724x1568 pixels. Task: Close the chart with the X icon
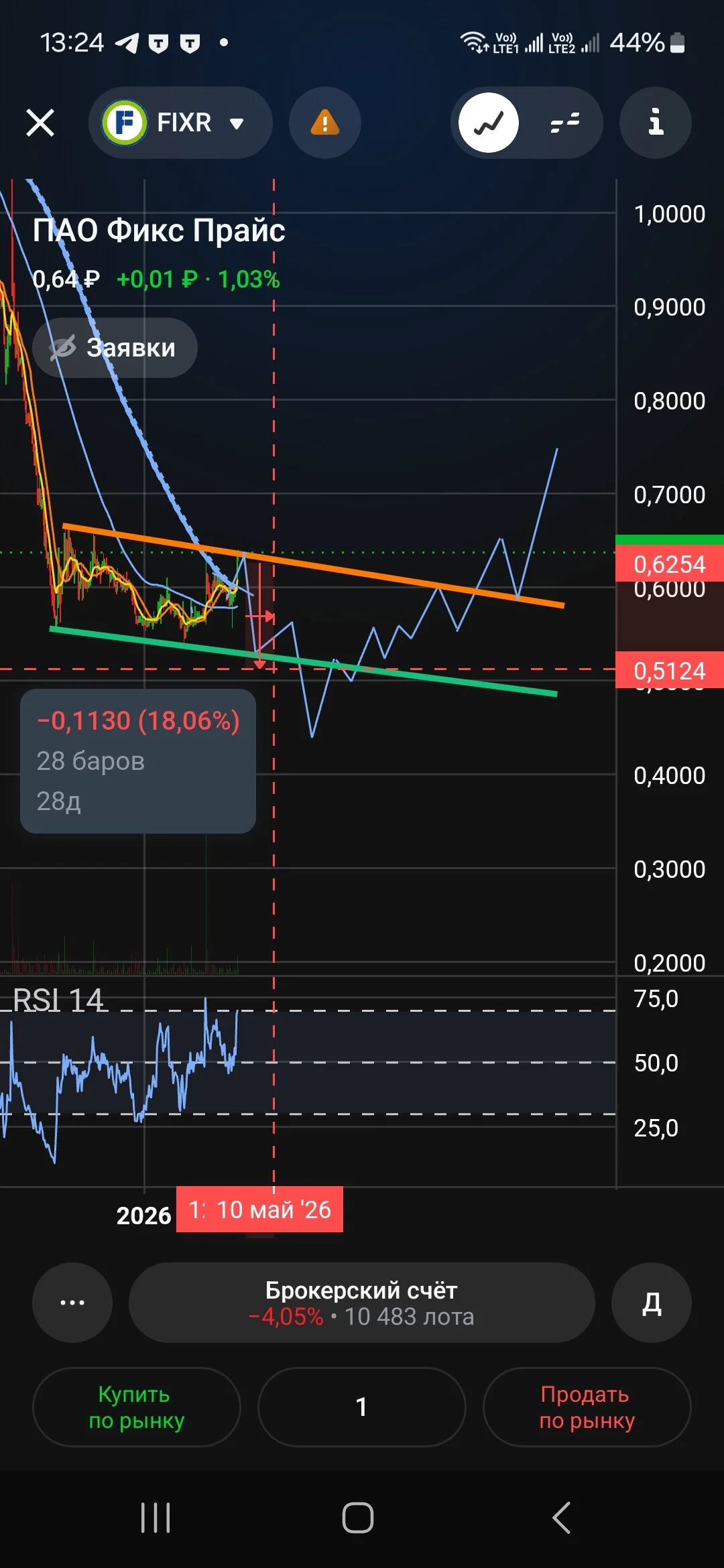tap(40, 123)
